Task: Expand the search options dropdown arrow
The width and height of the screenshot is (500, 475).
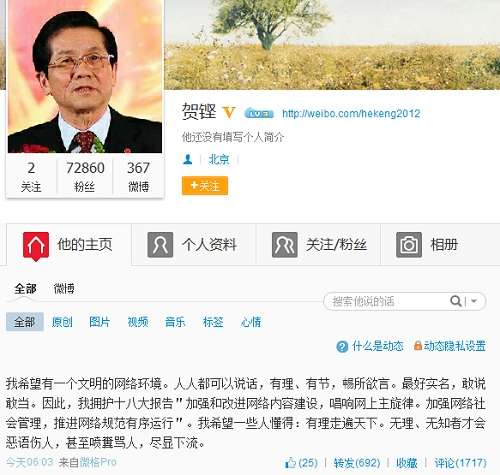Action: tap(474, 301)
